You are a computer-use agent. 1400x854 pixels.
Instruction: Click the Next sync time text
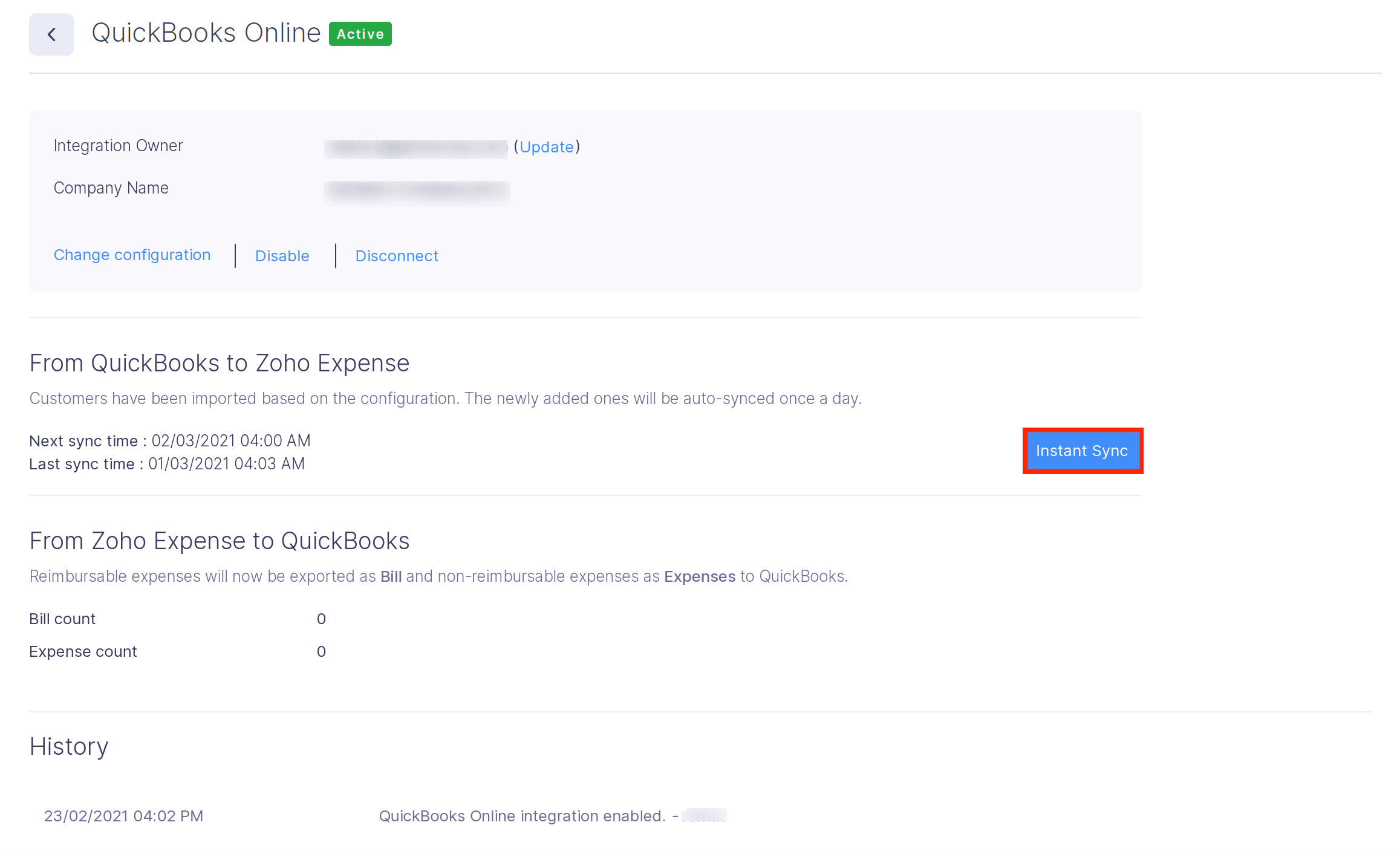tap(169, 441)
